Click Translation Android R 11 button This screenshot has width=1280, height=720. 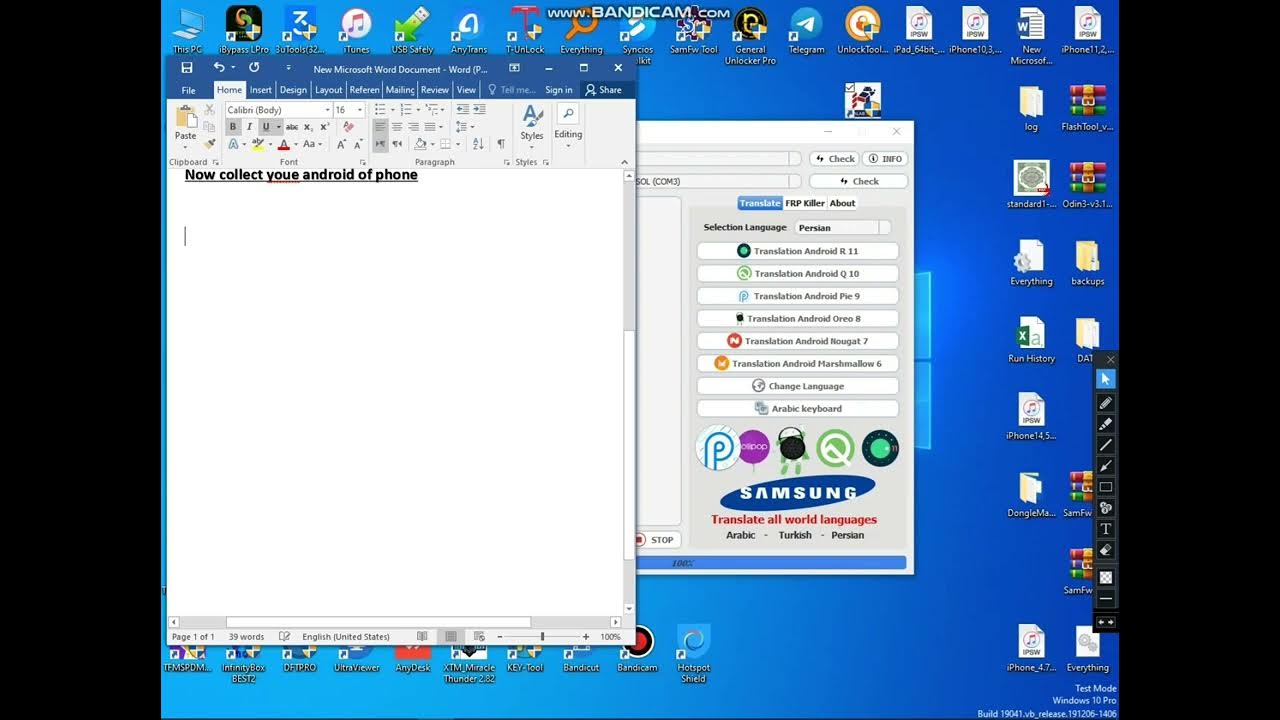(x=797, y=251)
